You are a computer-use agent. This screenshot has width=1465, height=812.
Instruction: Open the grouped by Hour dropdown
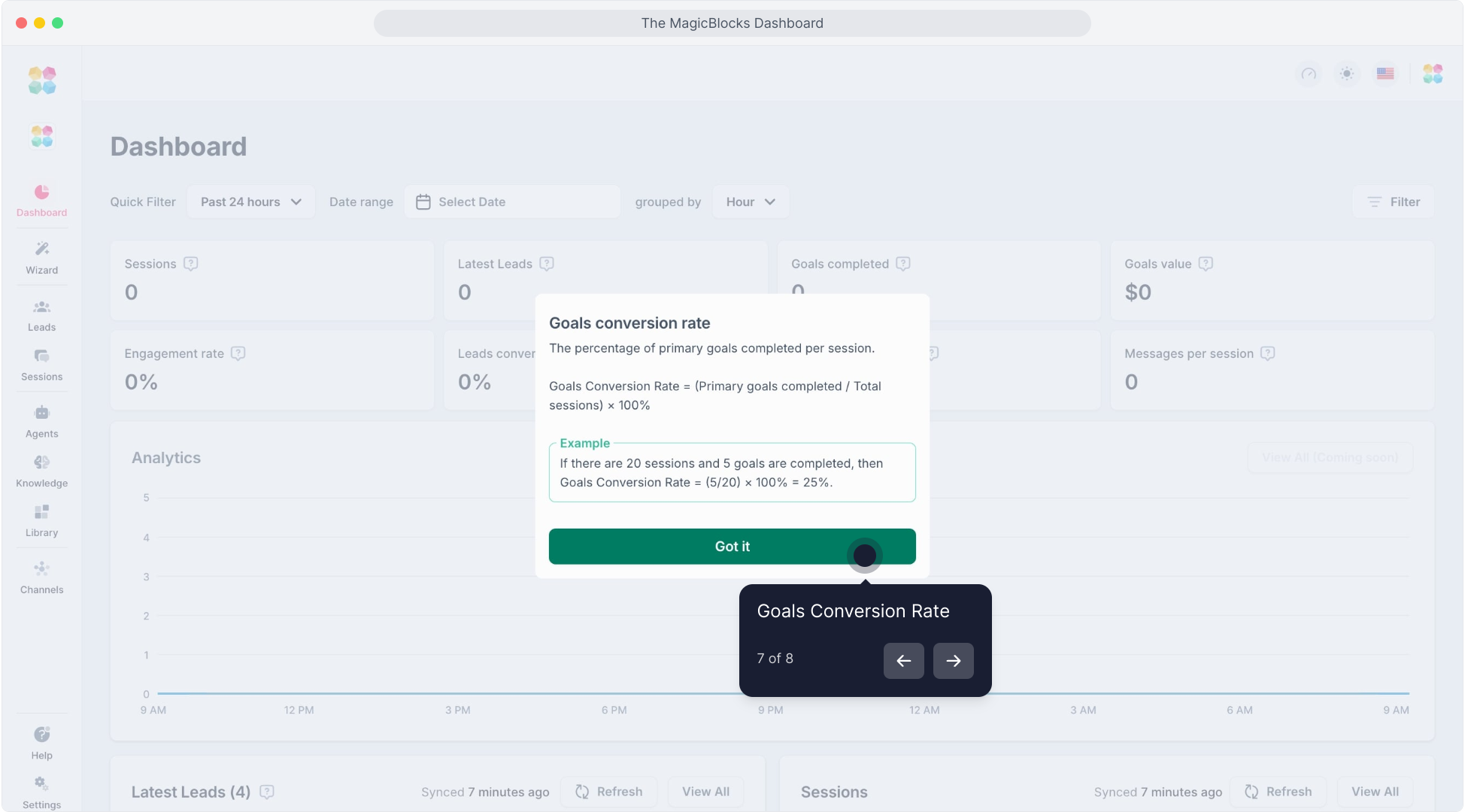pos(750,202)
